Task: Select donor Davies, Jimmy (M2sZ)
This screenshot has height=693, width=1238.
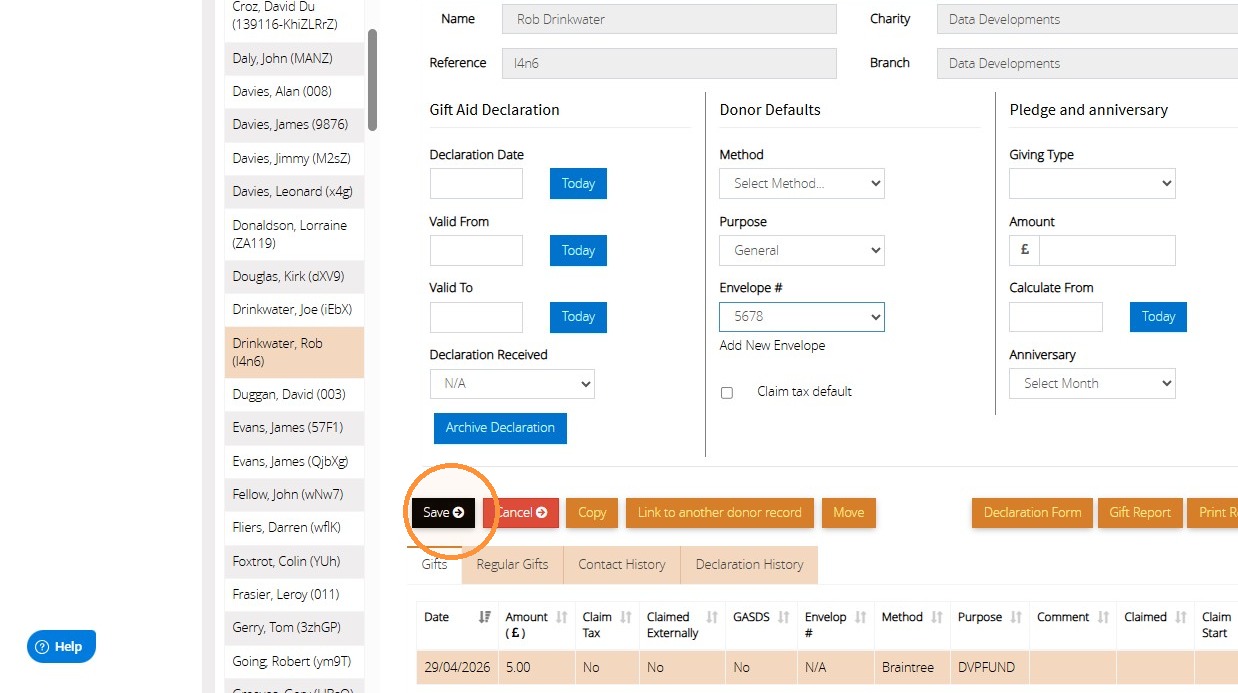Action: [294, 158]
